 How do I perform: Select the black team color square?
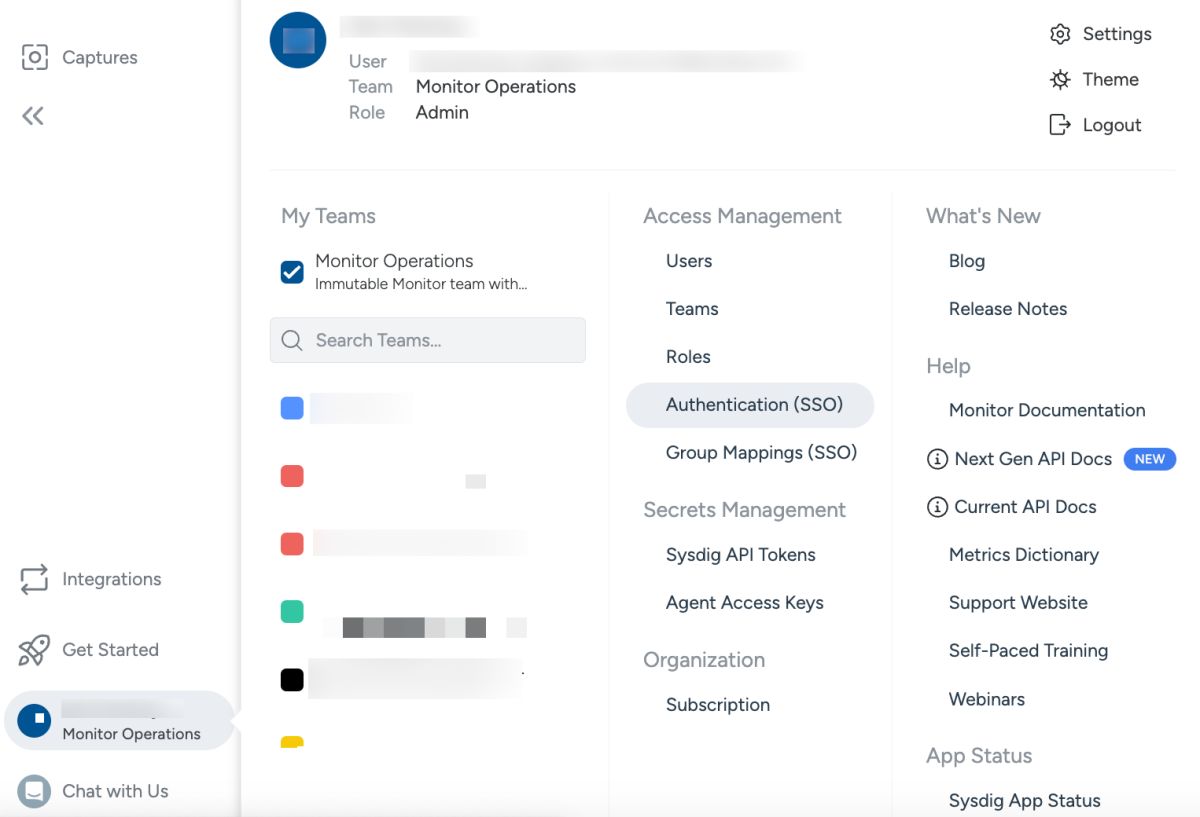point(292,680)
